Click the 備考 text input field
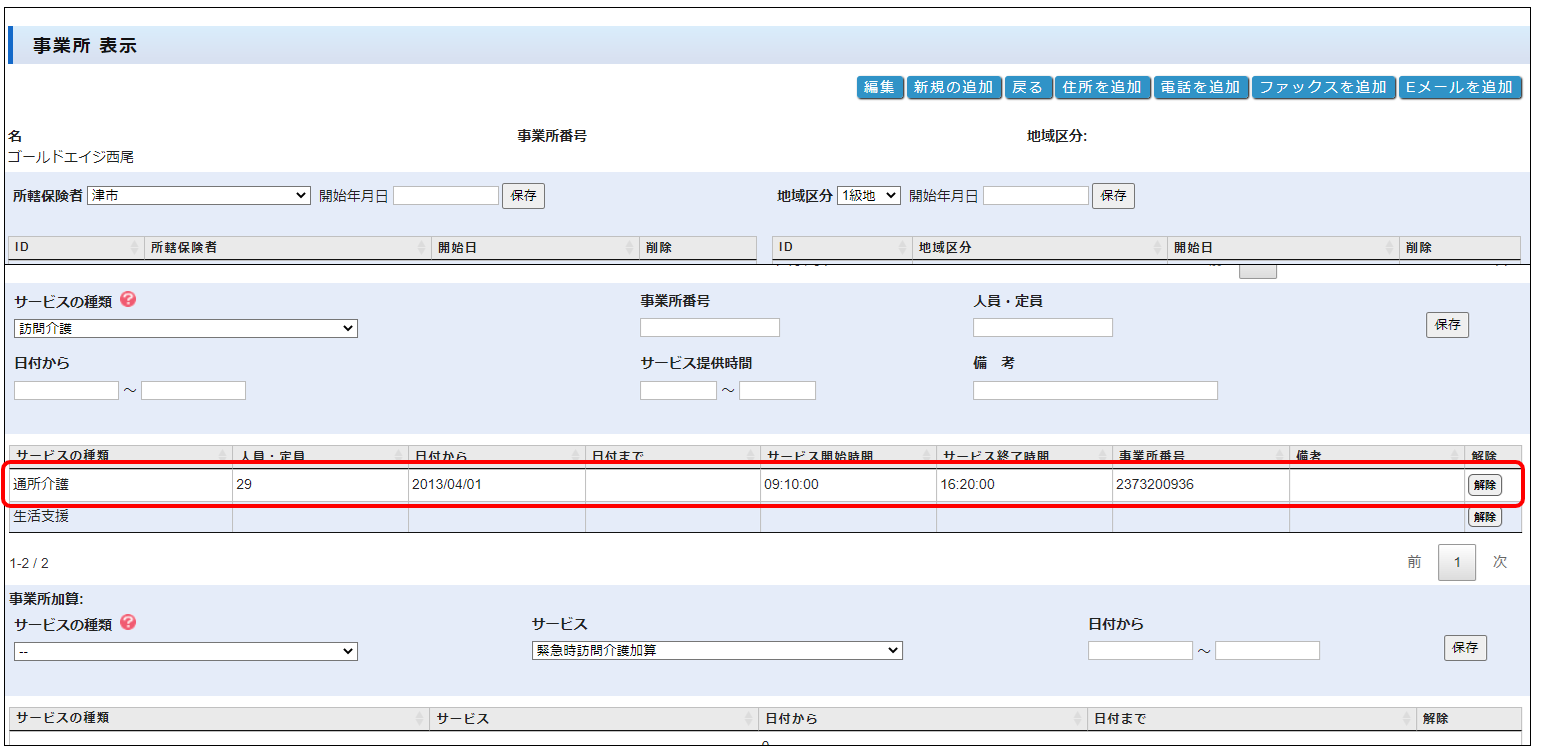 [1095, 391]
